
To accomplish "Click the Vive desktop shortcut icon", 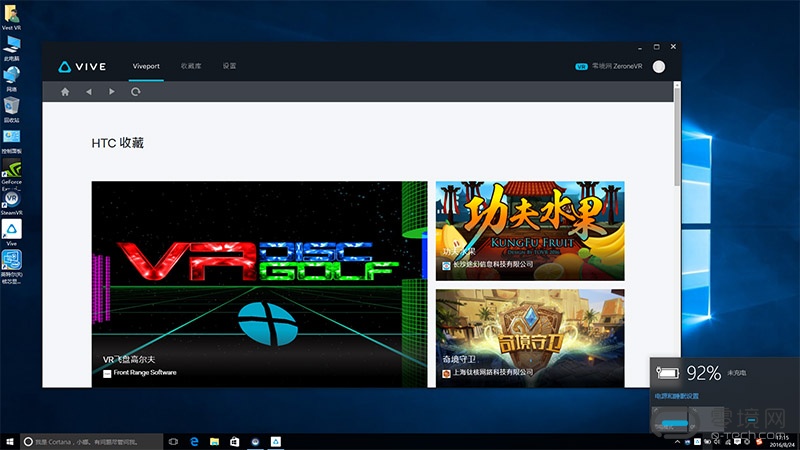I will (12, 230).
